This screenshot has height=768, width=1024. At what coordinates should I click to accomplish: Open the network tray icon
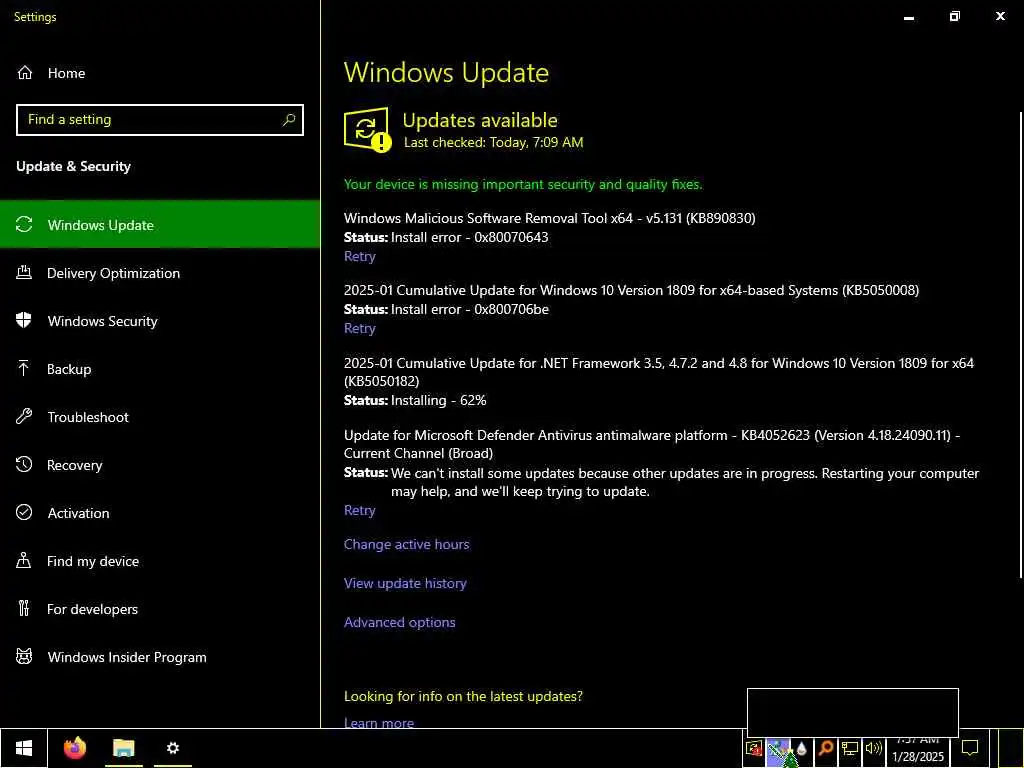tap(850, 748)
